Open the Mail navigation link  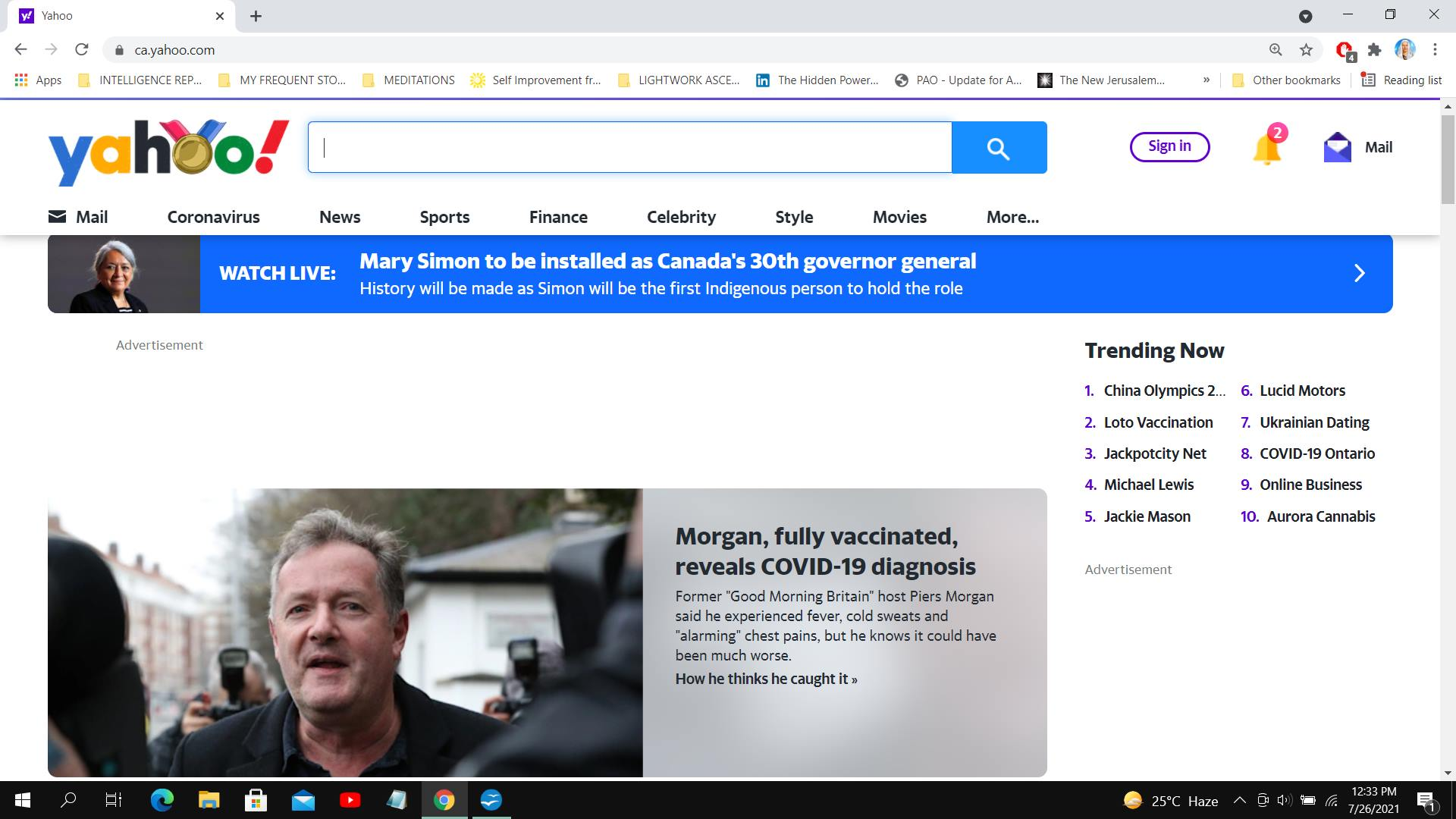pos(78,217)
